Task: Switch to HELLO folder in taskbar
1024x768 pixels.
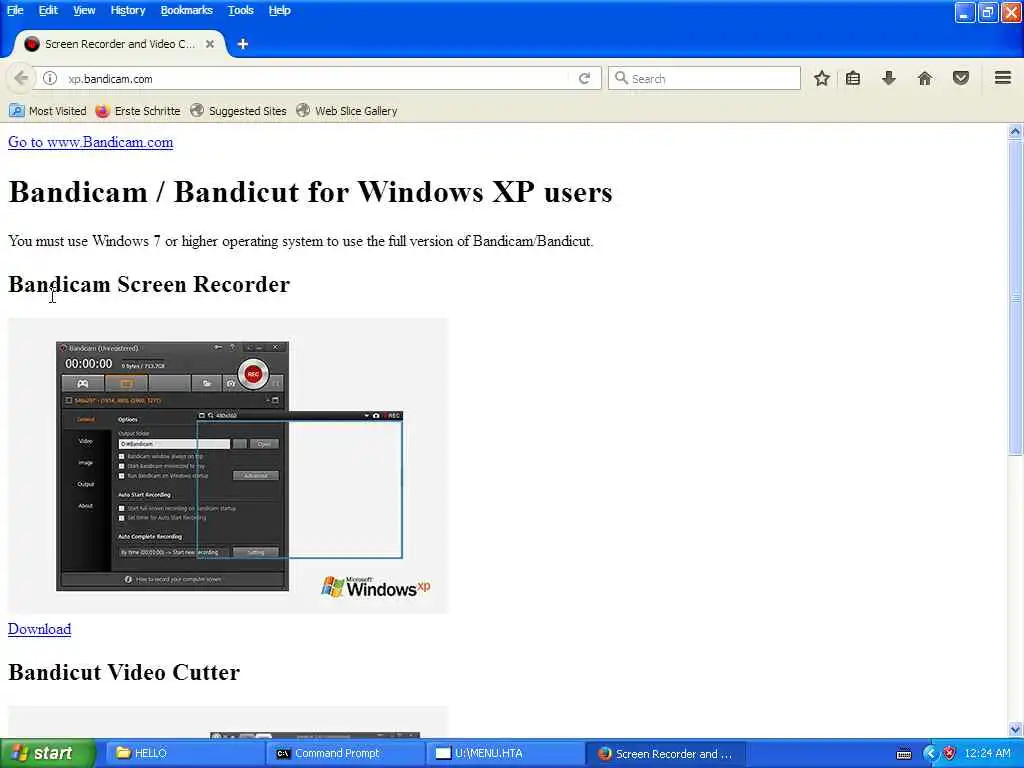Action: tap(183, 754)
